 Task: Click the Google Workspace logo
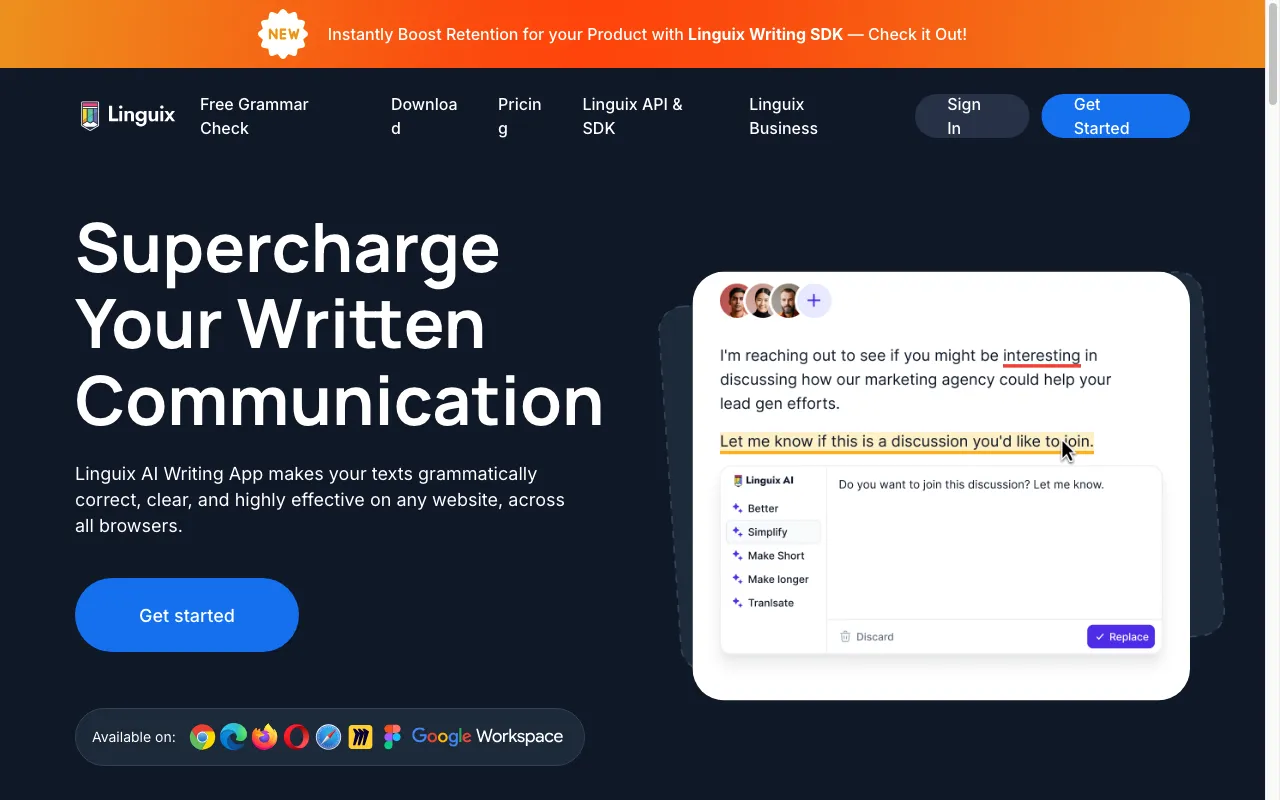pos(487,737)
